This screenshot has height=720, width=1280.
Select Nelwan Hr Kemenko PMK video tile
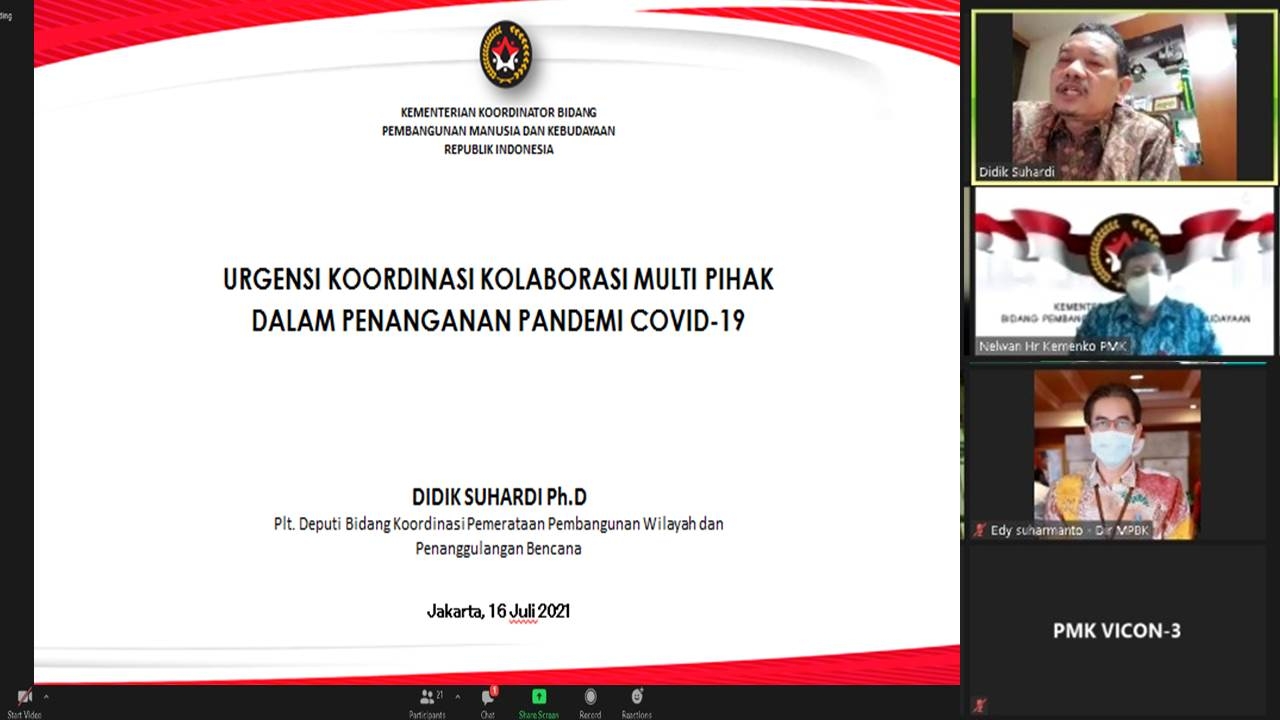pyautogui.click(x=1124, y=270)
